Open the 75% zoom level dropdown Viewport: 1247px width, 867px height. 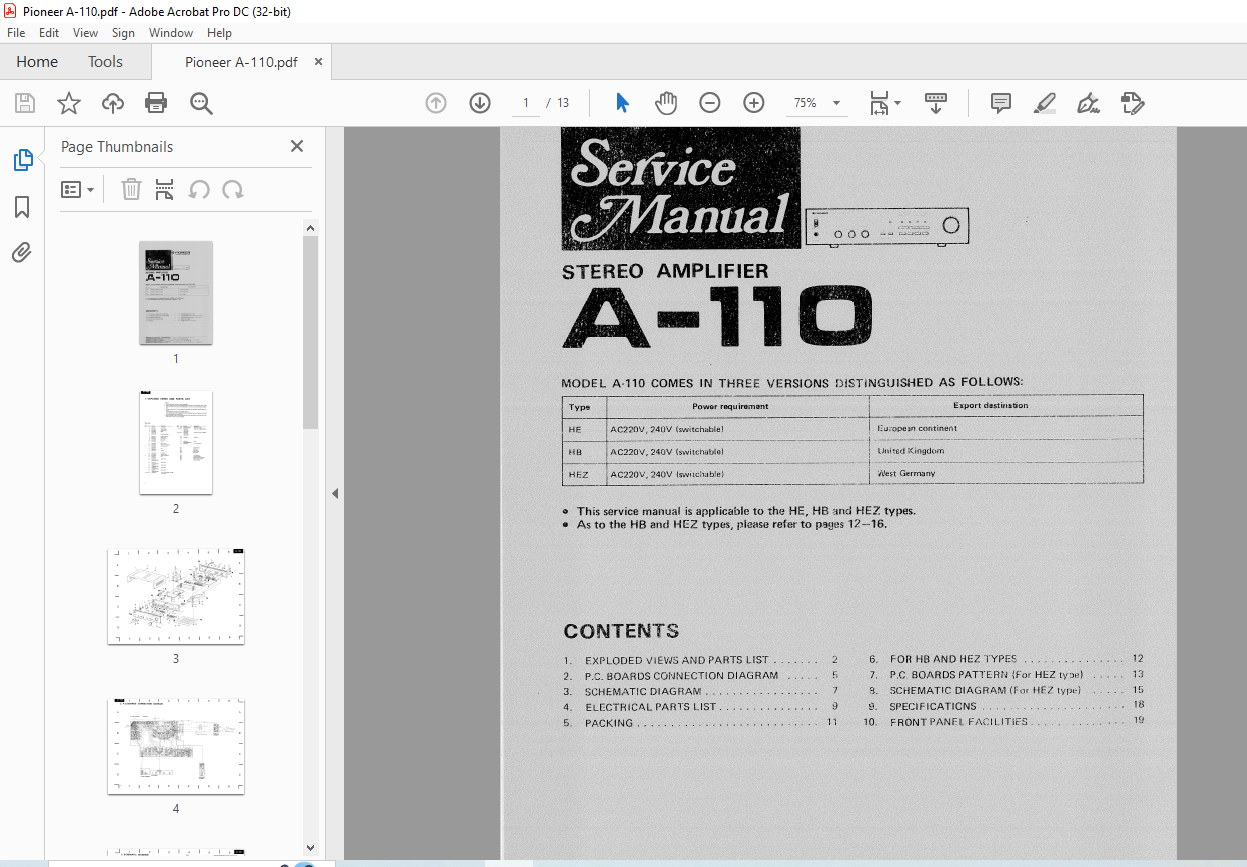(814, 103)
